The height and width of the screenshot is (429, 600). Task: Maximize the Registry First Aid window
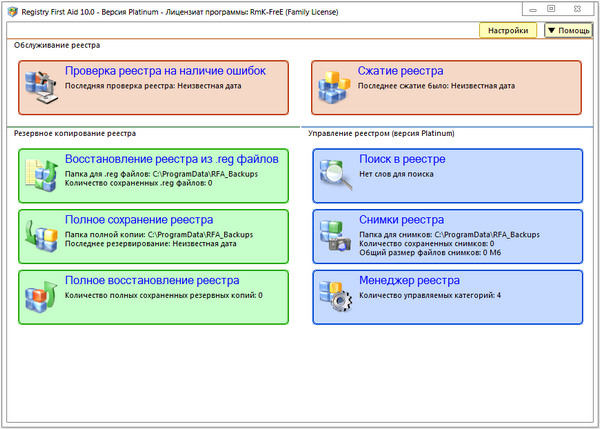click(x=551, y=8)
